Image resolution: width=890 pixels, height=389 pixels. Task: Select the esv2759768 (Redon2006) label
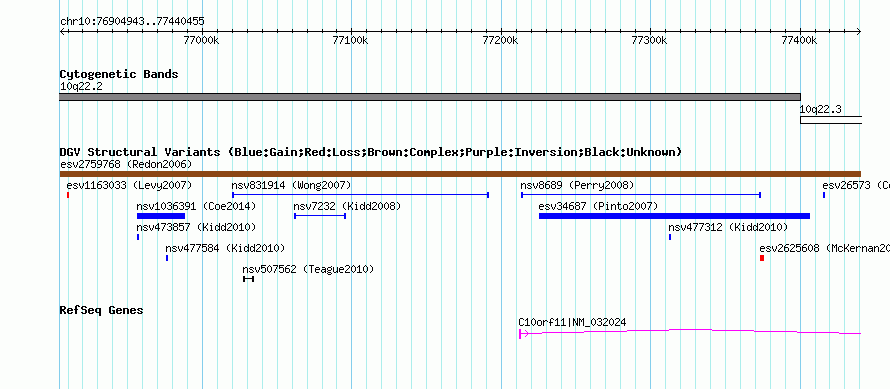(x=126, y=165)
